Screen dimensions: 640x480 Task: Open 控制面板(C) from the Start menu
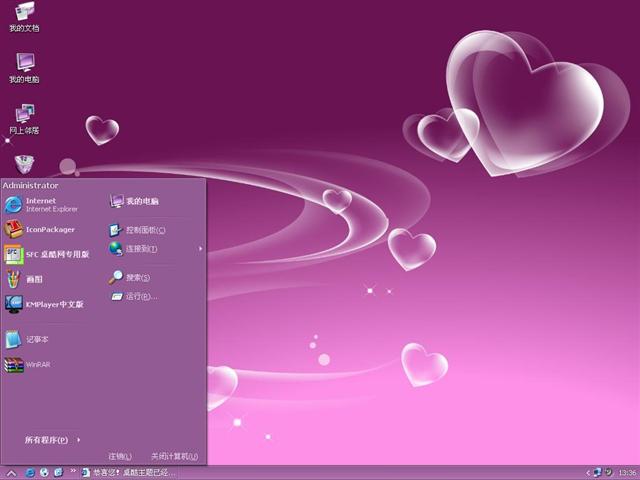coord(143,230)
